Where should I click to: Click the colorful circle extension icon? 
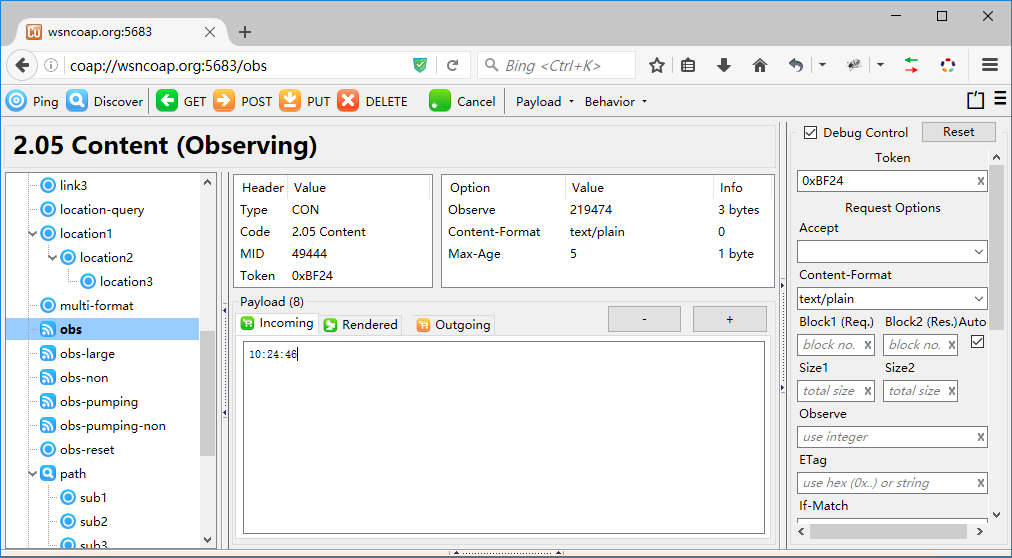point(947,65)
